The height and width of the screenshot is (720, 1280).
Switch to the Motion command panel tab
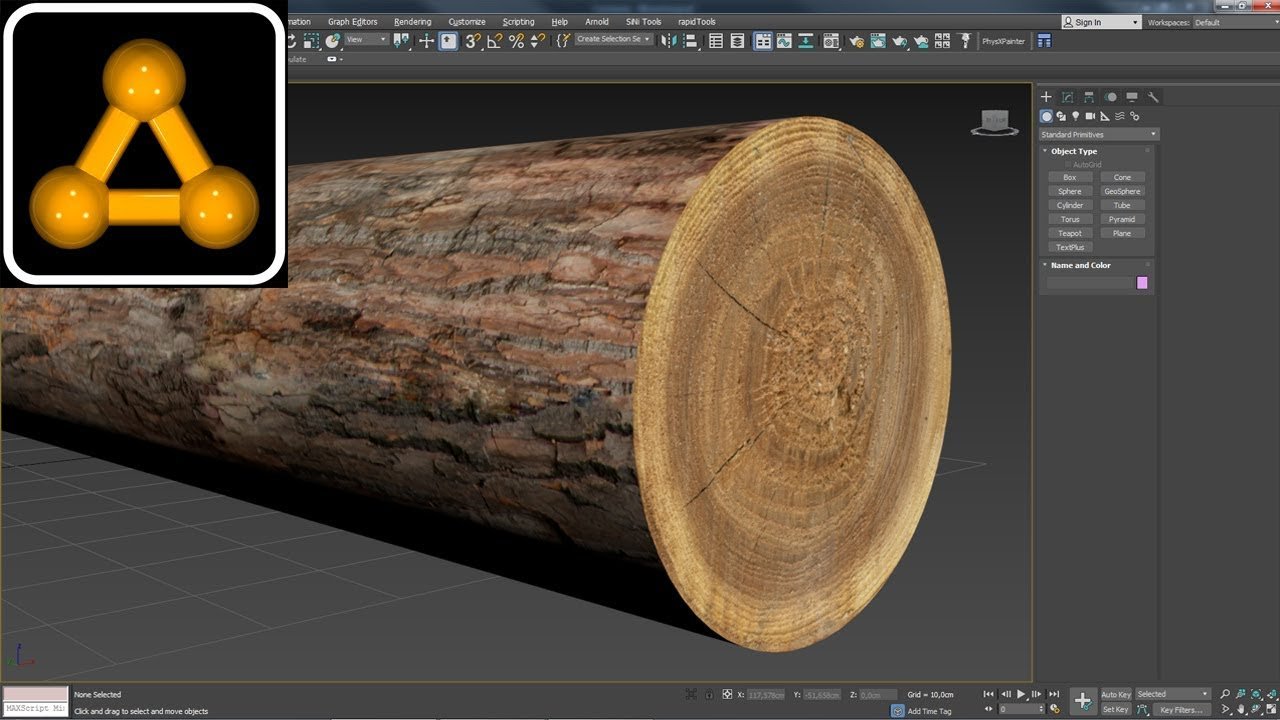click(1111, 97)
